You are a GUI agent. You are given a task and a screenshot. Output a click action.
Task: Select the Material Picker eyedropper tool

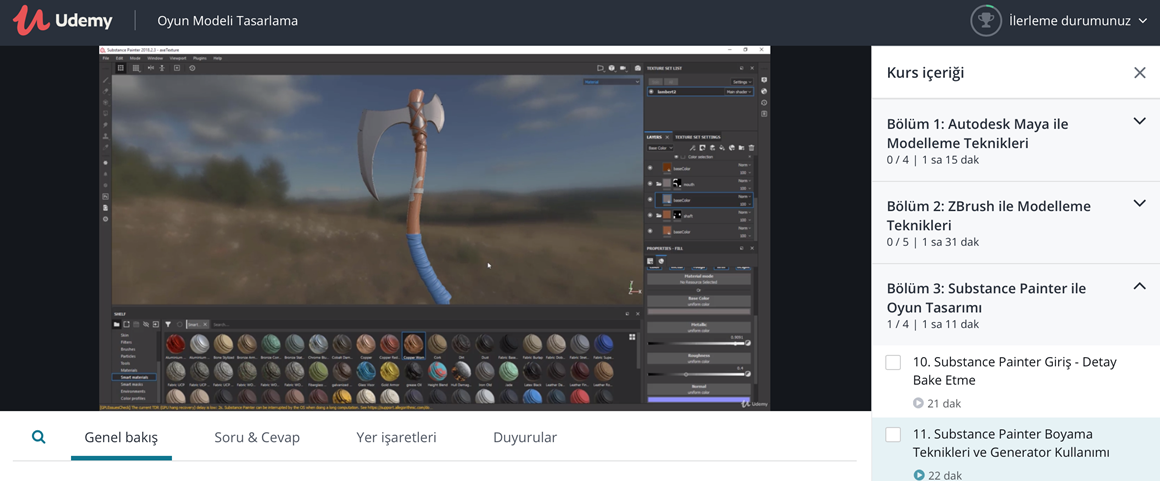105,147
